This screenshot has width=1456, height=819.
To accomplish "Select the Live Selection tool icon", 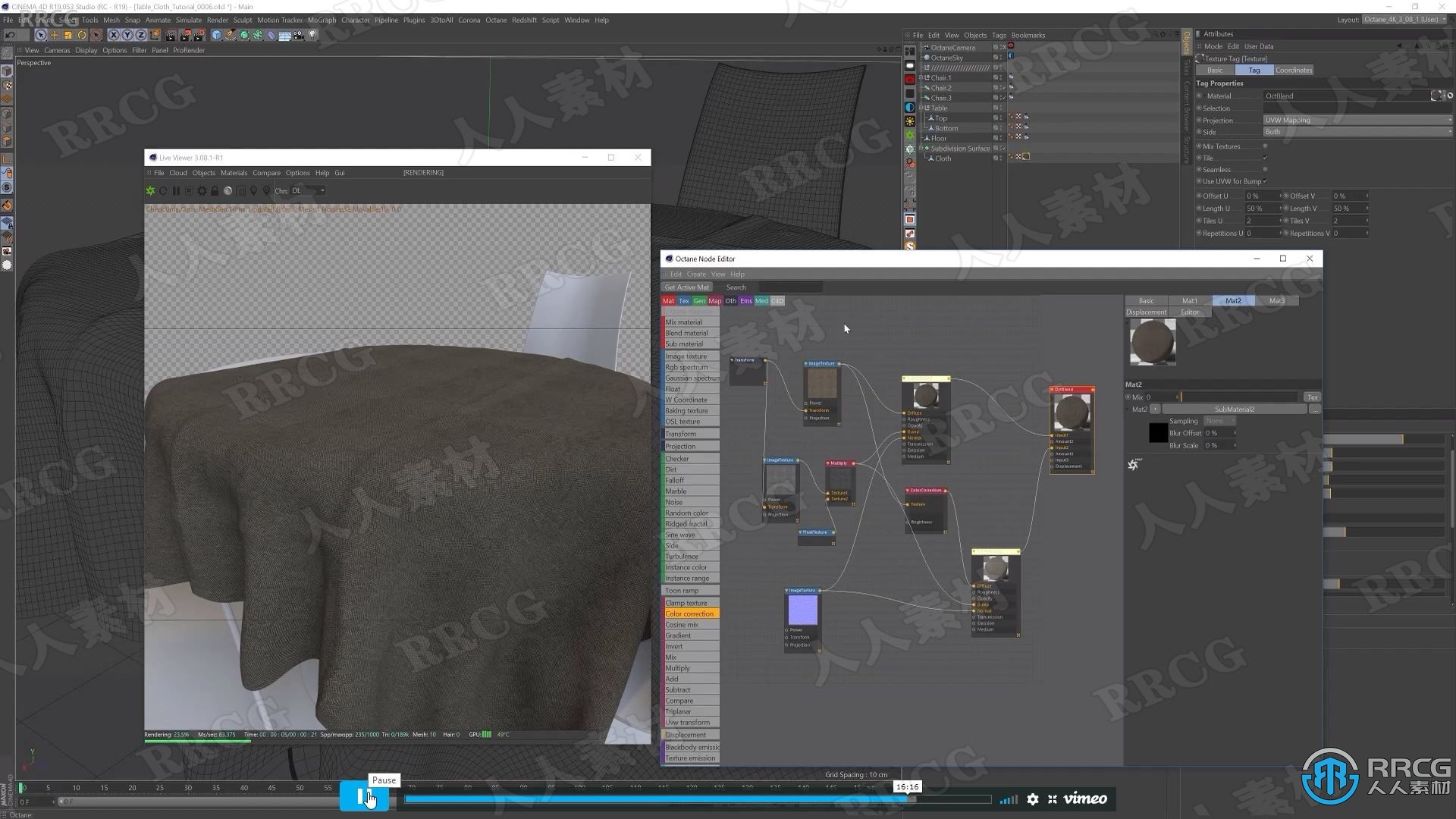I will (x=41, y=35).
